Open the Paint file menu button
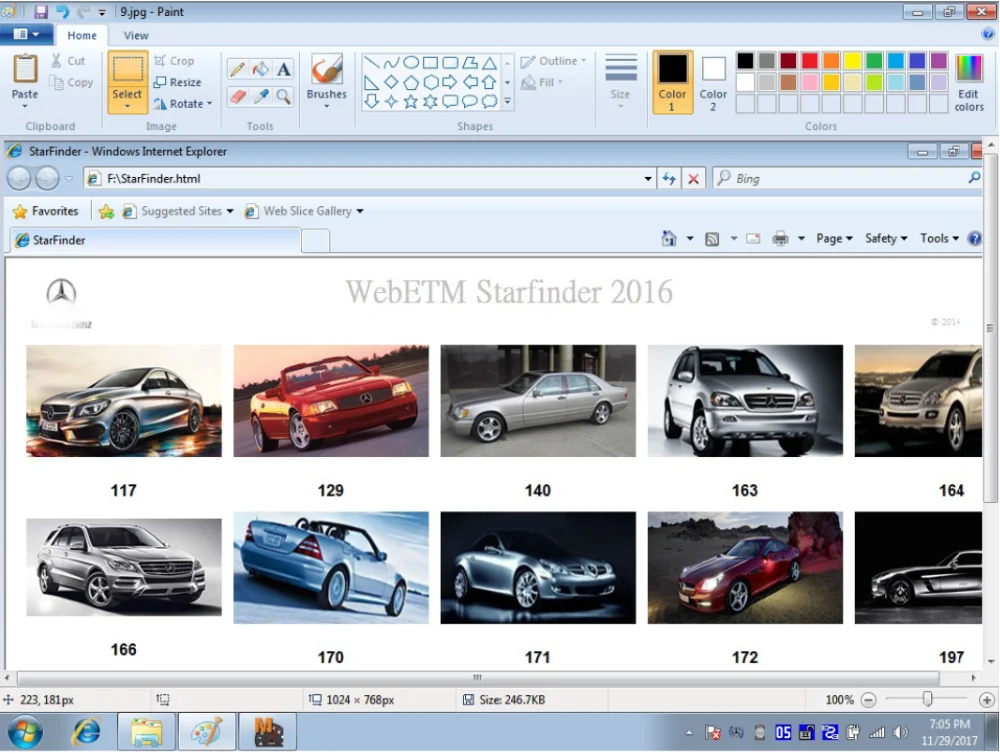This screenshot has height=754, width=1000. point(26,35)
